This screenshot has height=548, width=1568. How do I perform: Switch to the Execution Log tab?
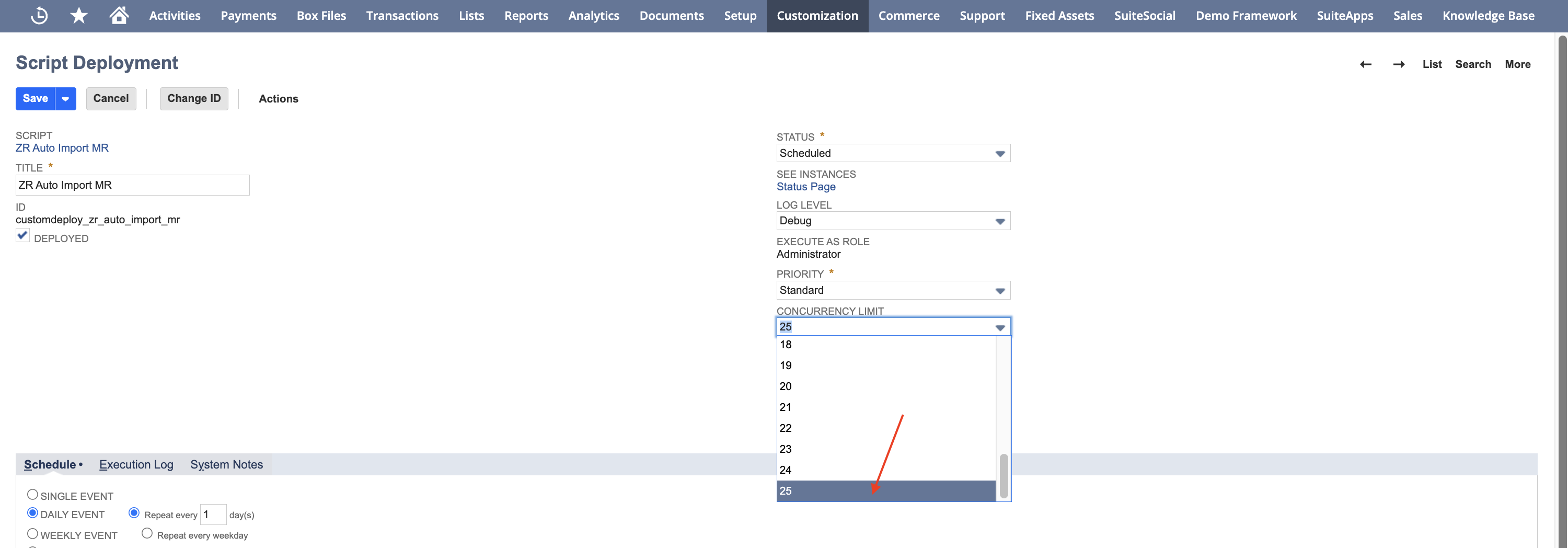[136, 464]
